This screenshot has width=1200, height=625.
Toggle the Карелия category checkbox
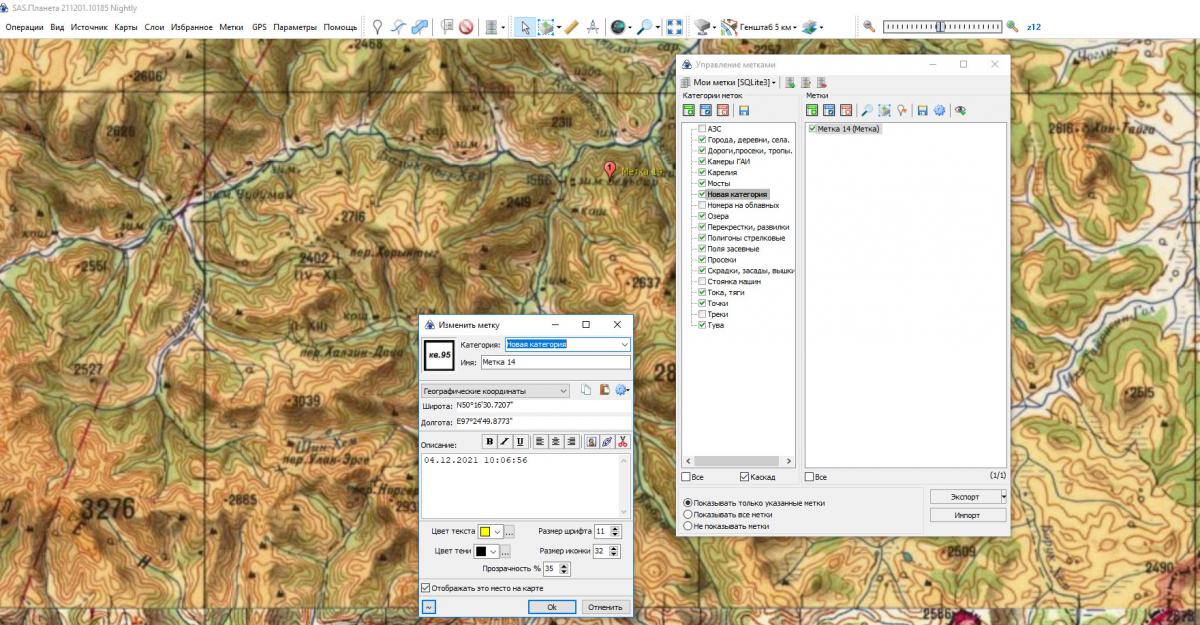click(x=702, y=172)
